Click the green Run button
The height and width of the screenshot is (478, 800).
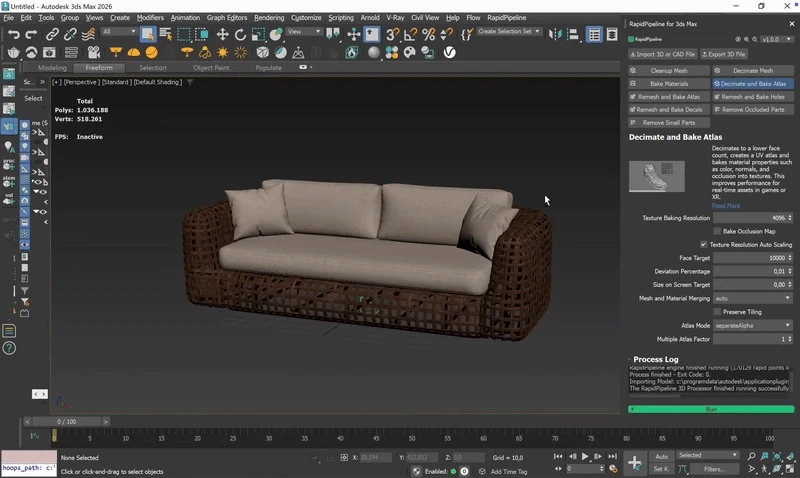711,409
